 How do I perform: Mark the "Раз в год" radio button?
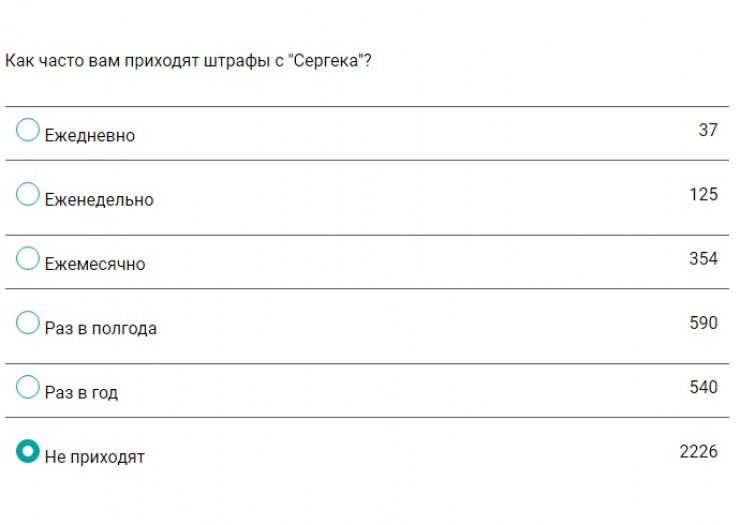coord(28,387)
